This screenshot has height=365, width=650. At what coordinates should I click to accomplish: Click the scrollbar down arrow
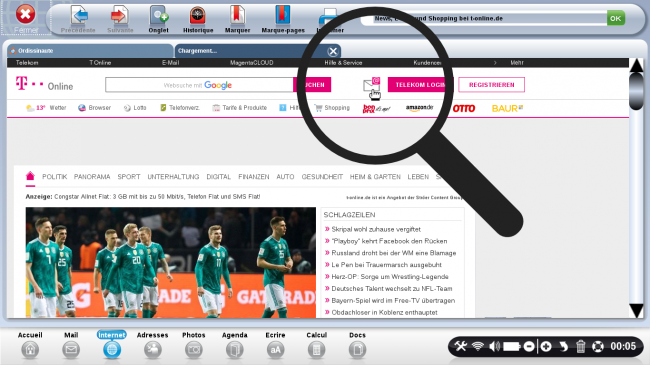tap(636, 310)
